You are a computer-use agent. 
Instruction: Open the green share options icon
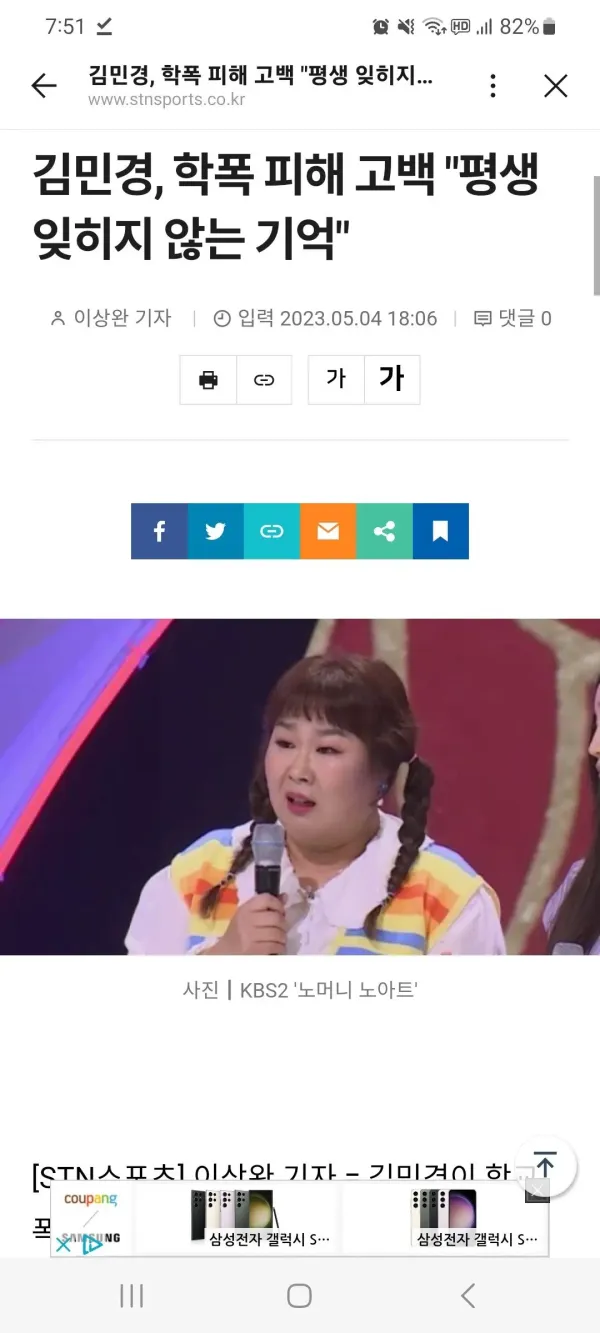click(384, 531)
